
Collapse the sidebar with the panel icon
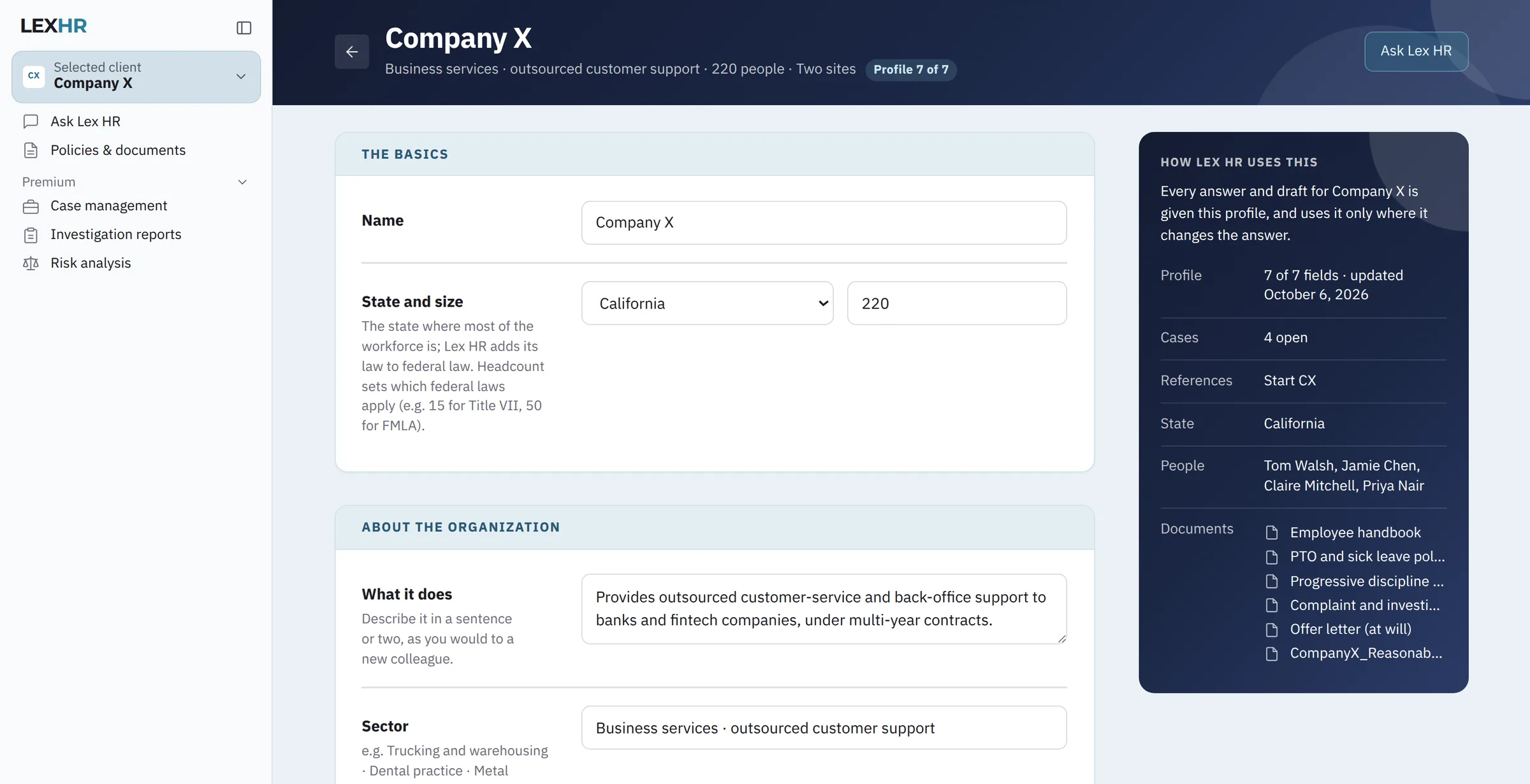pyautogui.click(x=244, y=27)
